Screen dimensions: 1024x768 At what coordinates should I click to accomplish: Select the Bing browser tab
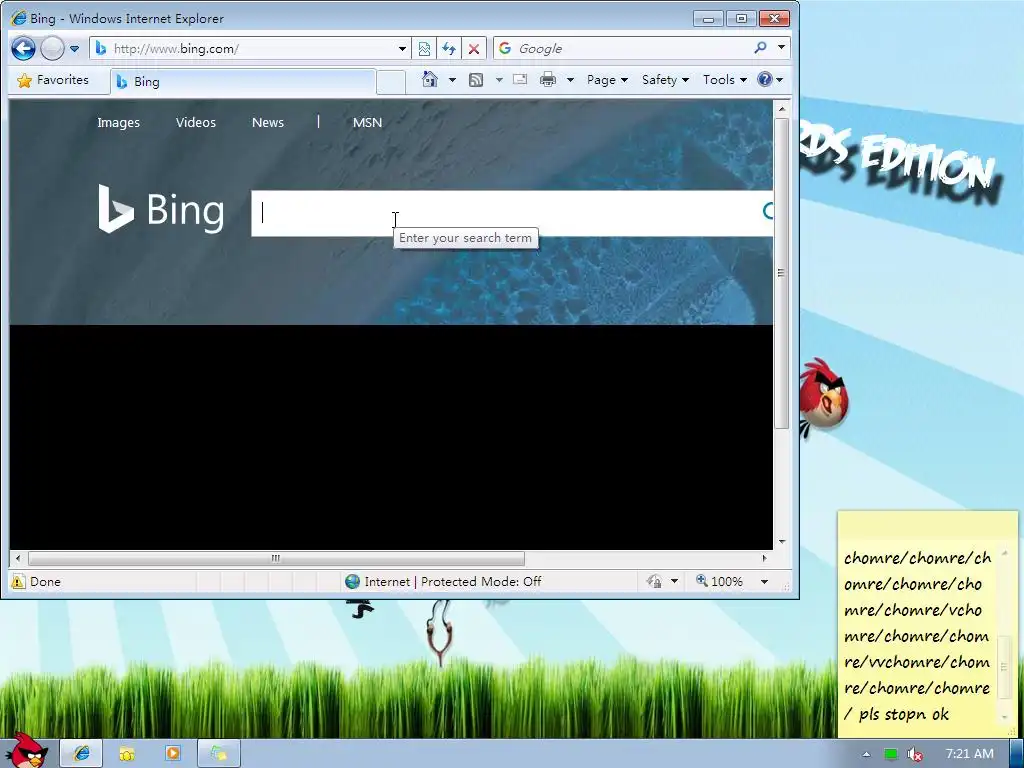point(243,82)
